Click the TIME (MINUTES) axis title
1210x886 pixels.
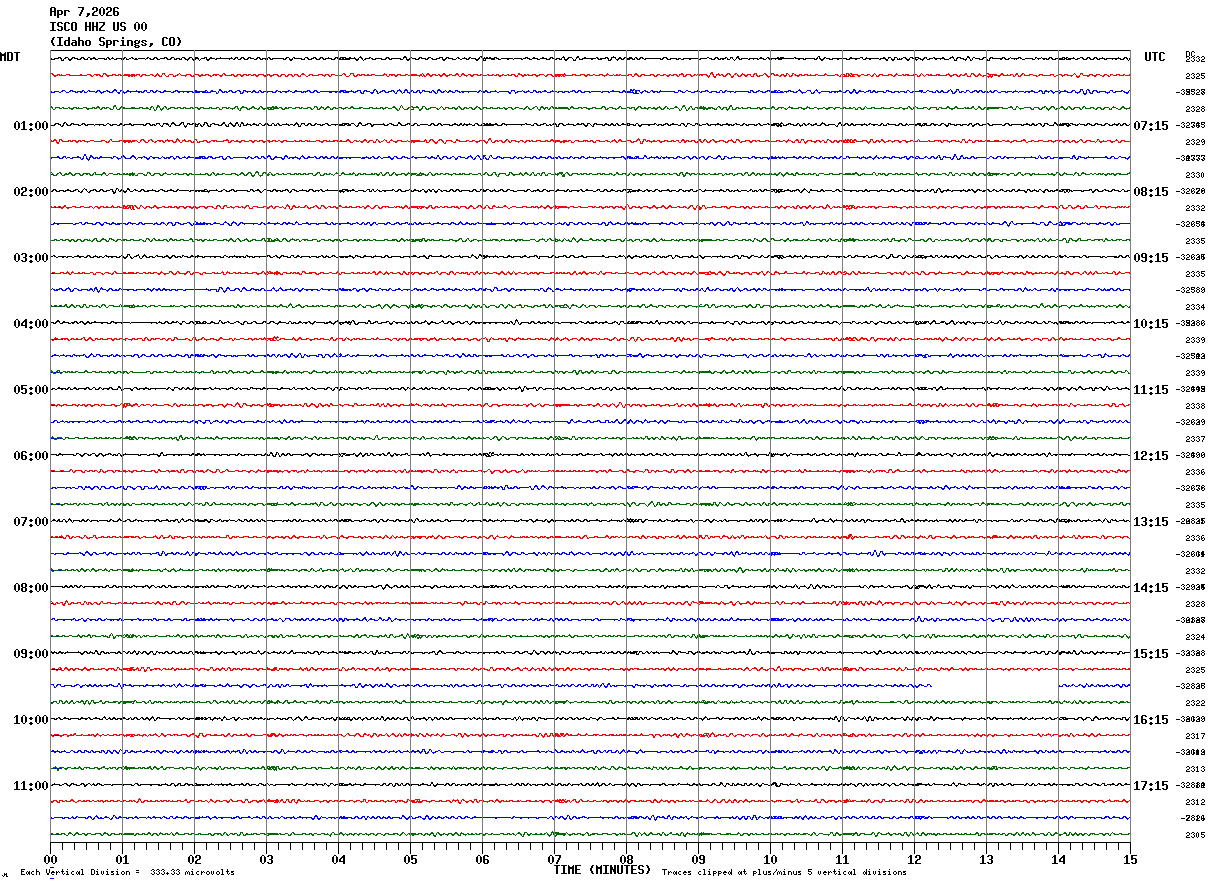pyautogui.click(x=602, y=870)
